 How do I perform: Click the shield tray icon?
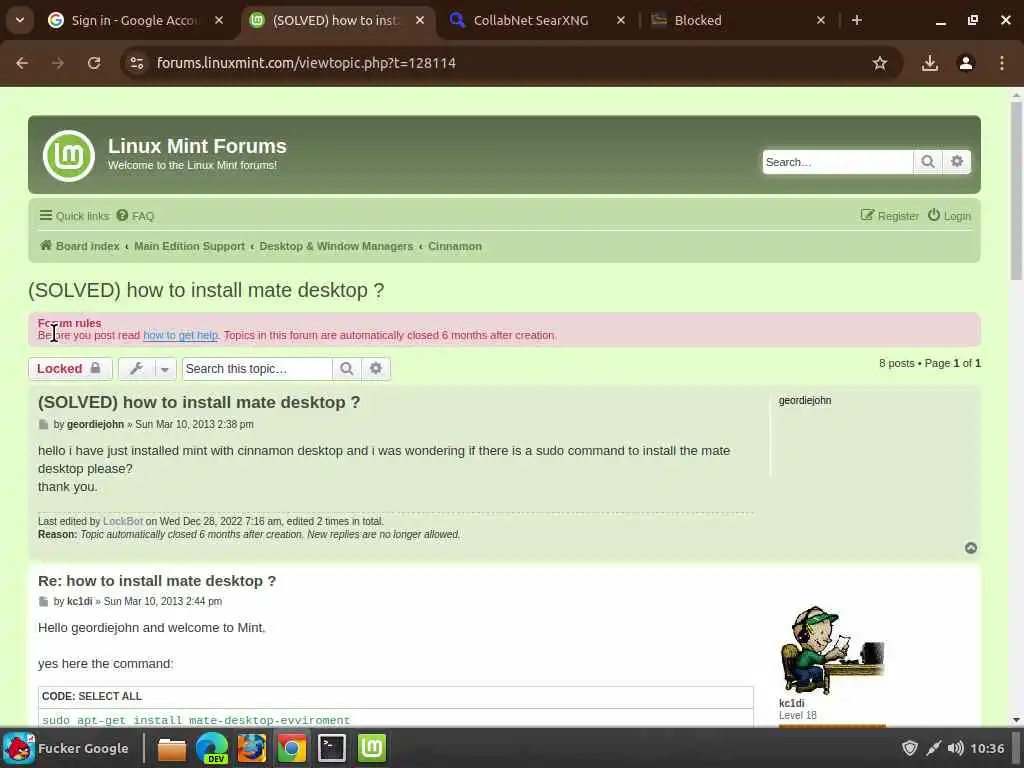pos(910,748)
